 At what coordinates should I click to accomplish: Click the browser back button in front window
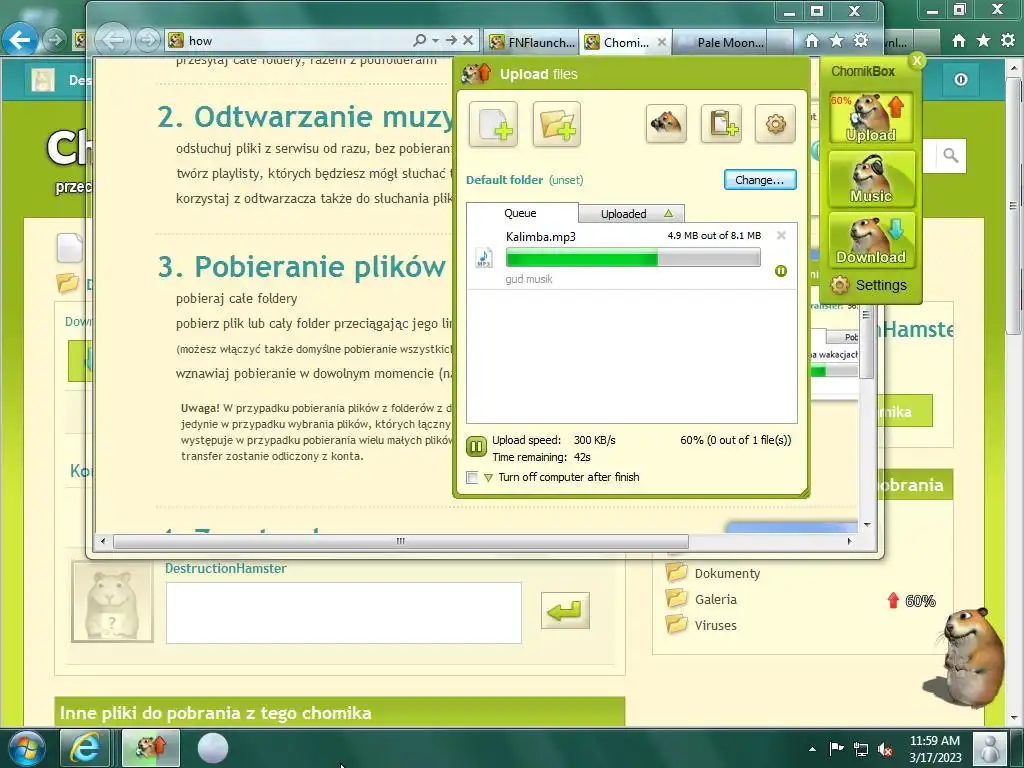coord(113,40)
